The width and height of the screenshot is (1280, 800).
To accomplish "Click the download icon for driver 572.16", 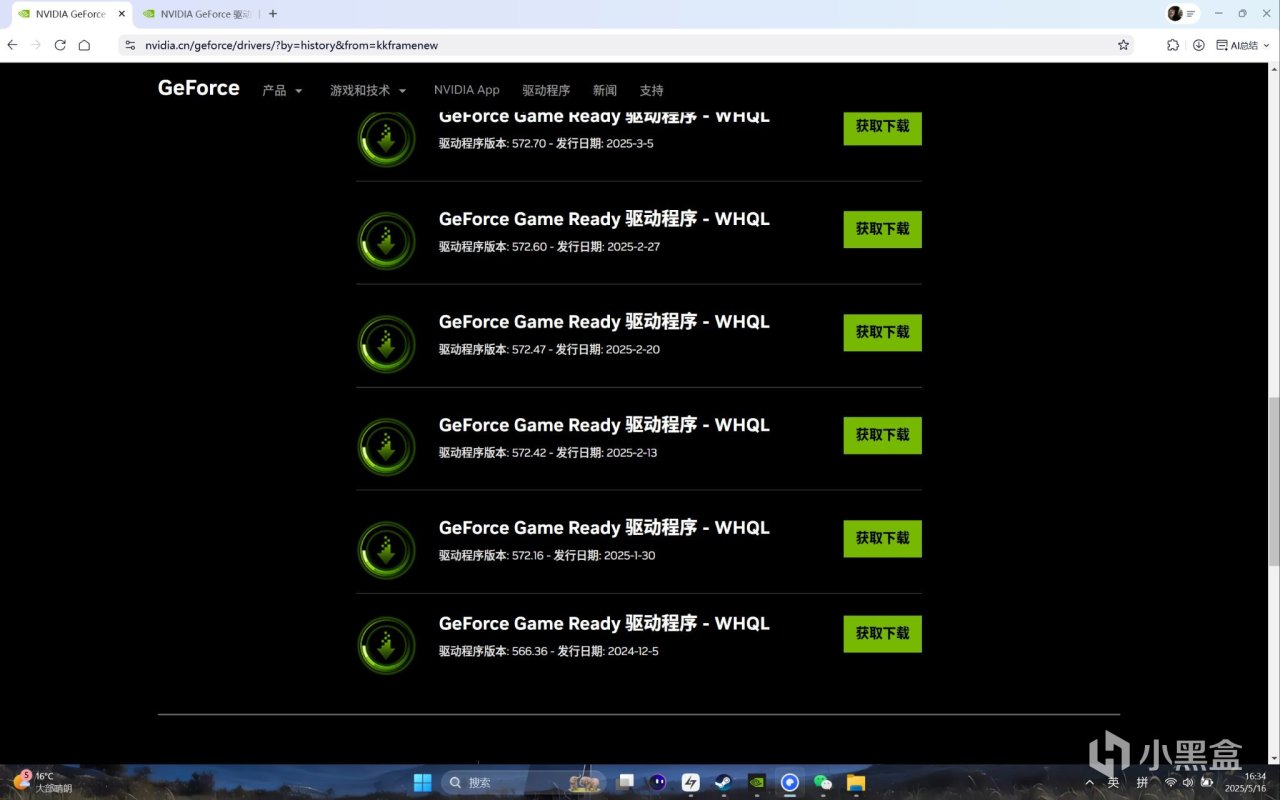I will (386, 550).
